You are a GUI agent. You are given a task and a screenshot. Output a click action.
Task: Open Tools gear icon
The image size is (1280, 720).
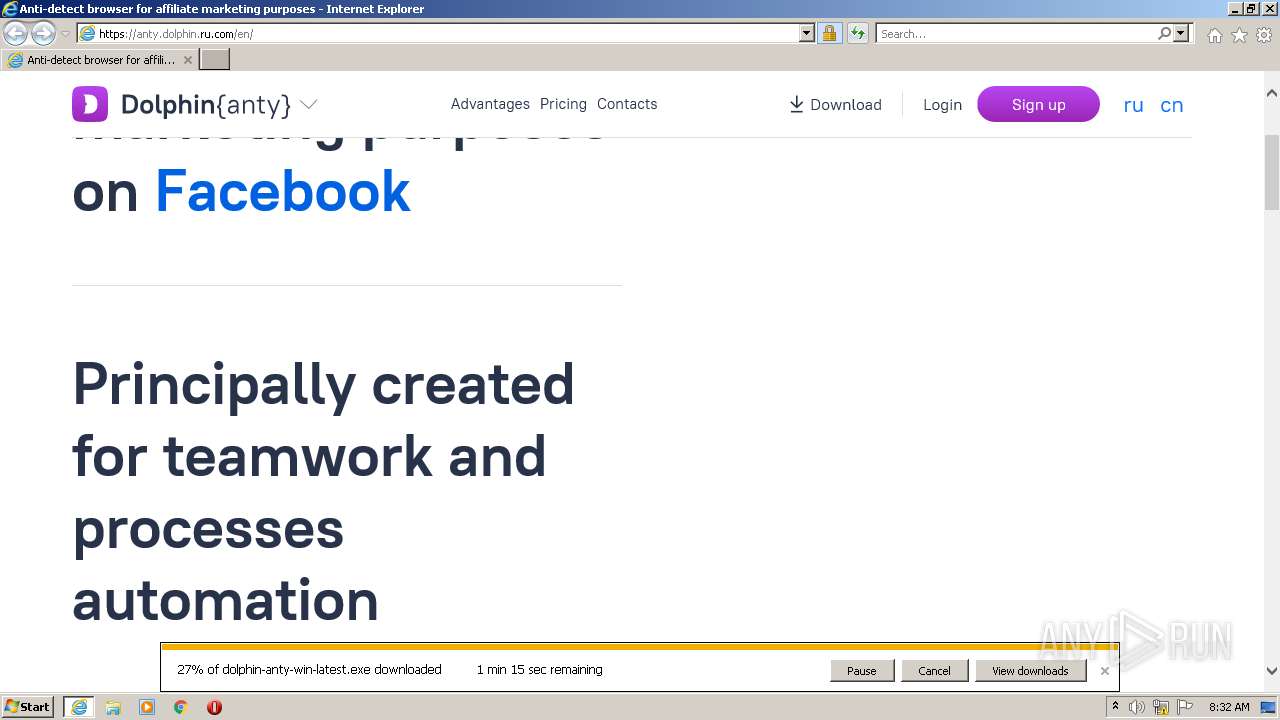[x=1264, y=35]
